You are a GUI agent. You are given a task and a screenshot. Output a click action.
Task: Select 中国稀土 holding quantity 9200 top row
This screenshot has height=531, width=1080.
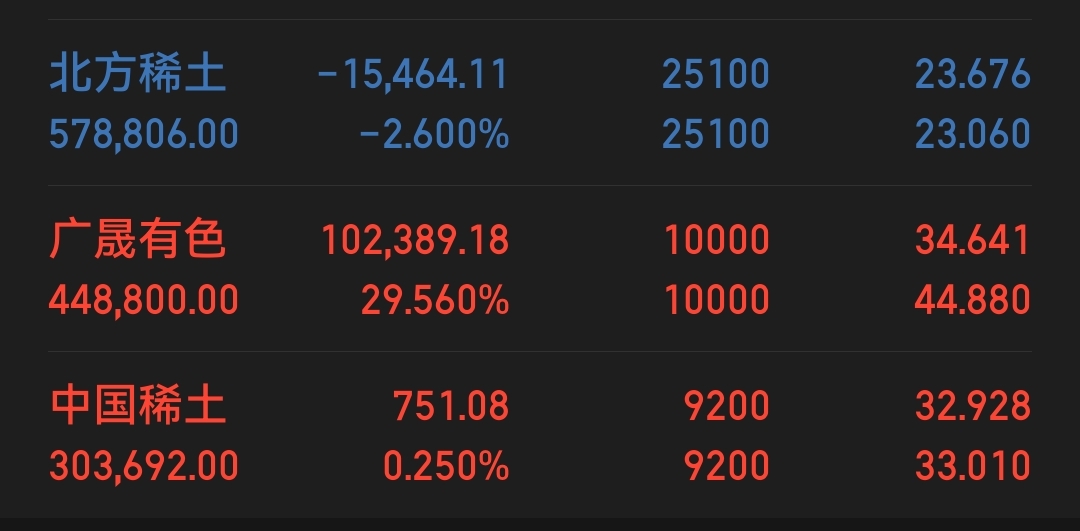click(x=727, y=406)
